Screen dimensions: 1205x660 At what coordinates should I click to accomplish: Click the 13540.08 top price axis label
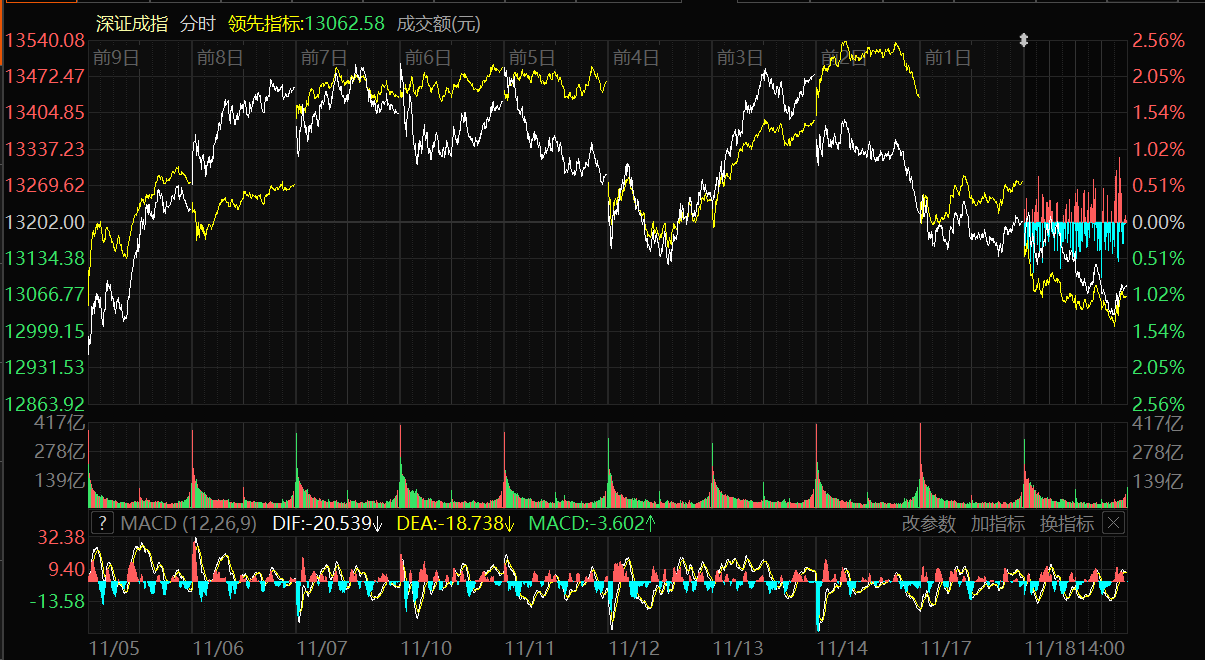coord(45,41)
